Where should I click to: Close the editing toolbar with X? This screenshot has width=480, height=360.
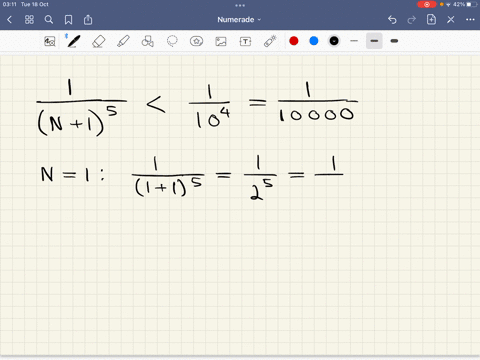[451, 20]
